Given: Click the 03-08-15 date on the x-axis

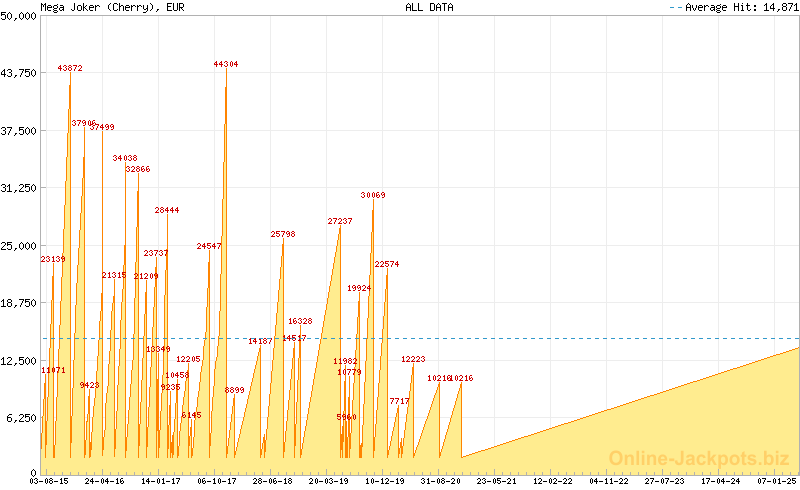Looking at the screenshot, I should pos(48,481).
